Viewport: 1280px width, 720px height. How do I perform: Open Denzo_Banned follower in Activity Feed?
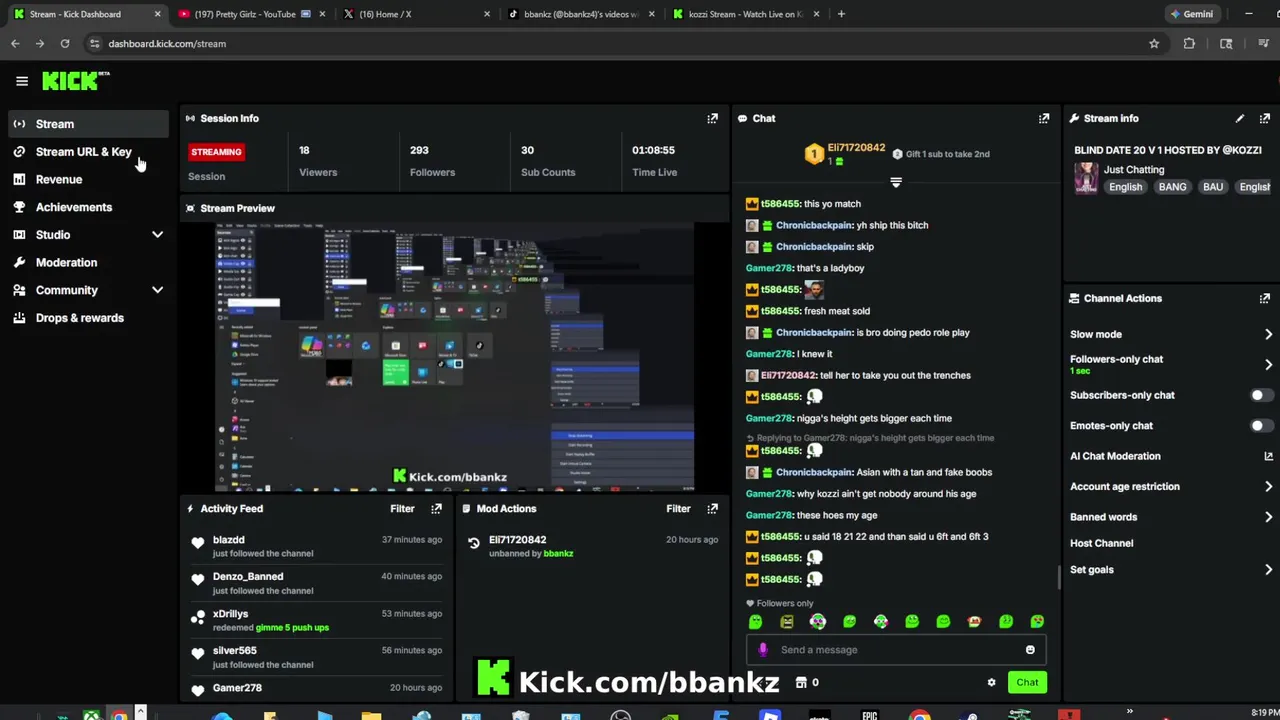click(248, 577)
